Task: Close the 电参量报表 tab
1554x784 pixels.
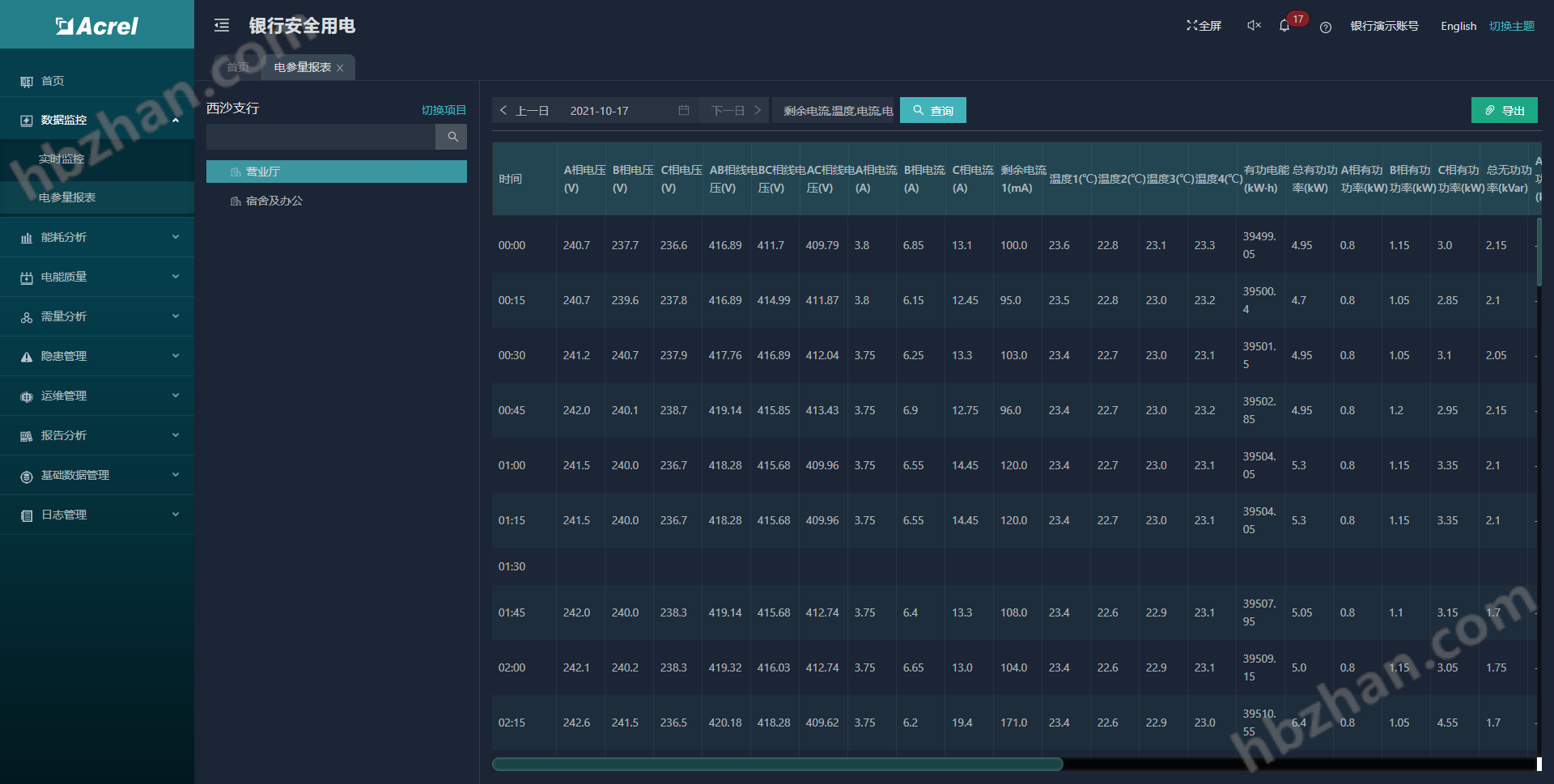Action: pos(340,68)
